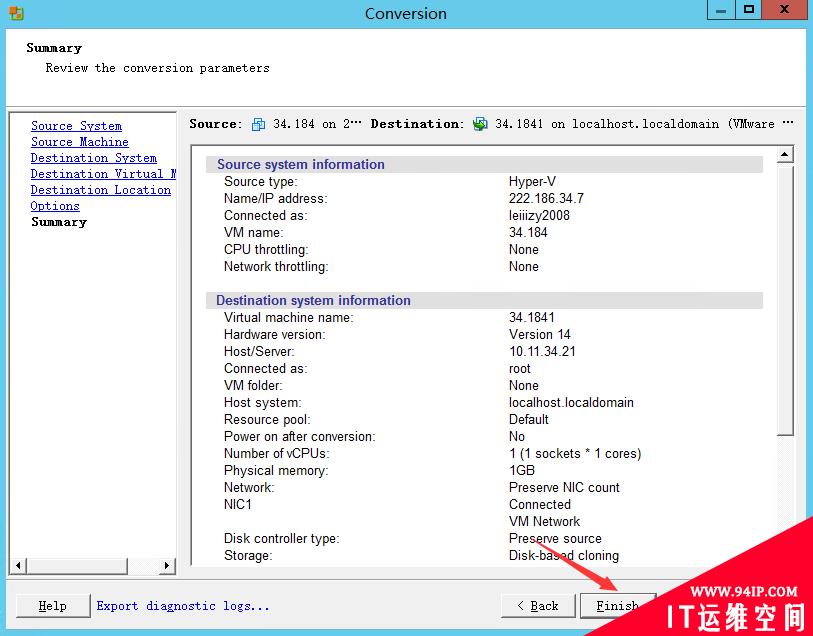Return to the Options step
The image size is (813, 636).
pyautogui.click(x=55, y=206)
